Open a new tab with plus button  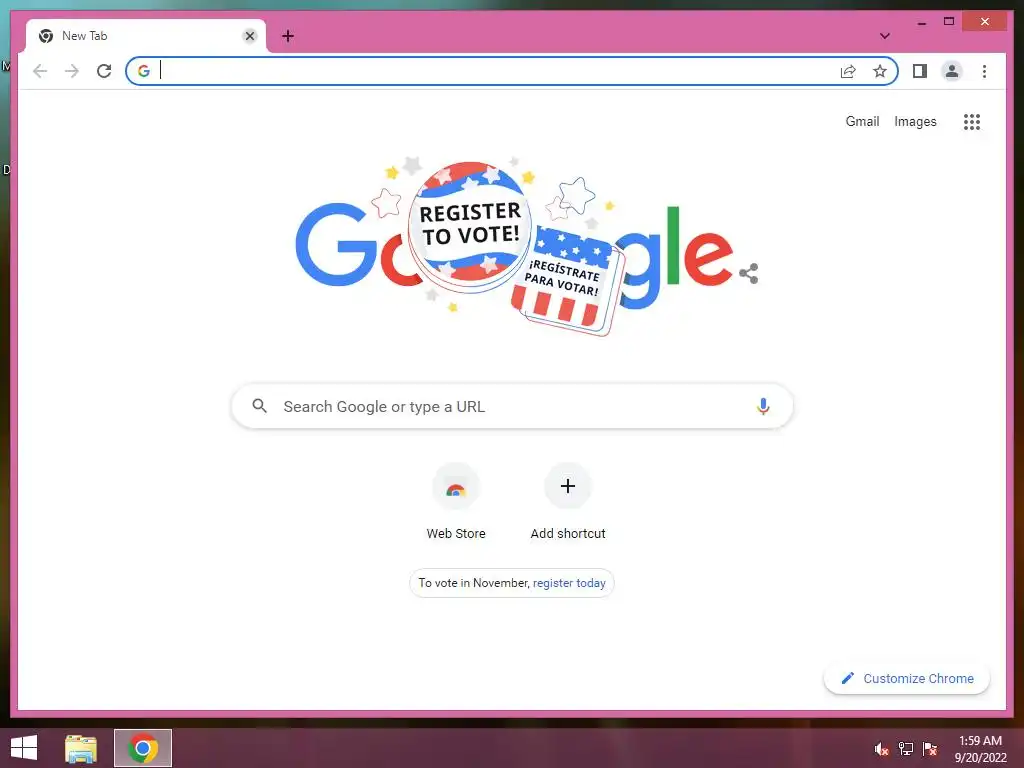pos(287,36)
